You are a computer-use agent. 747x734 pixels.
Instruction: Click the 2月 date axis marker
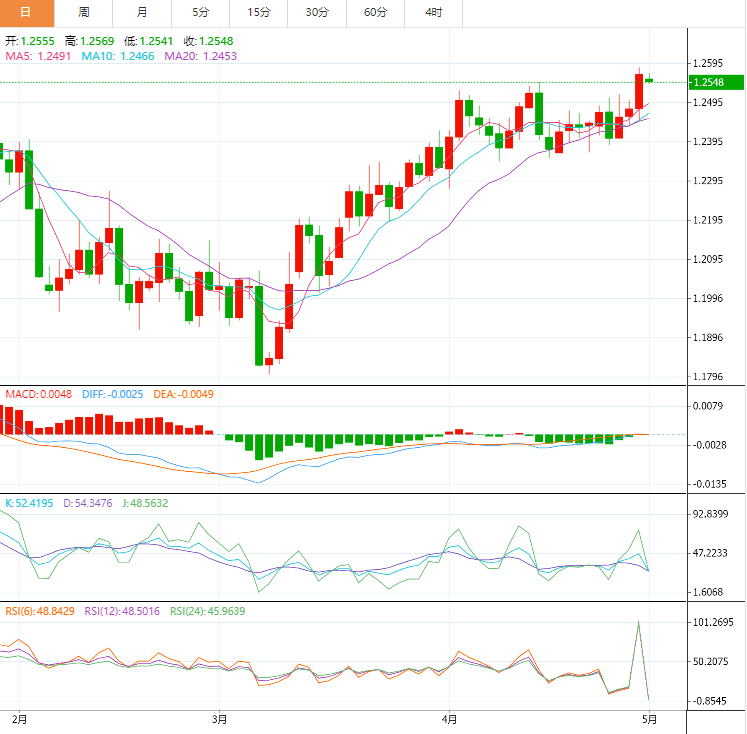pos(19,719)
